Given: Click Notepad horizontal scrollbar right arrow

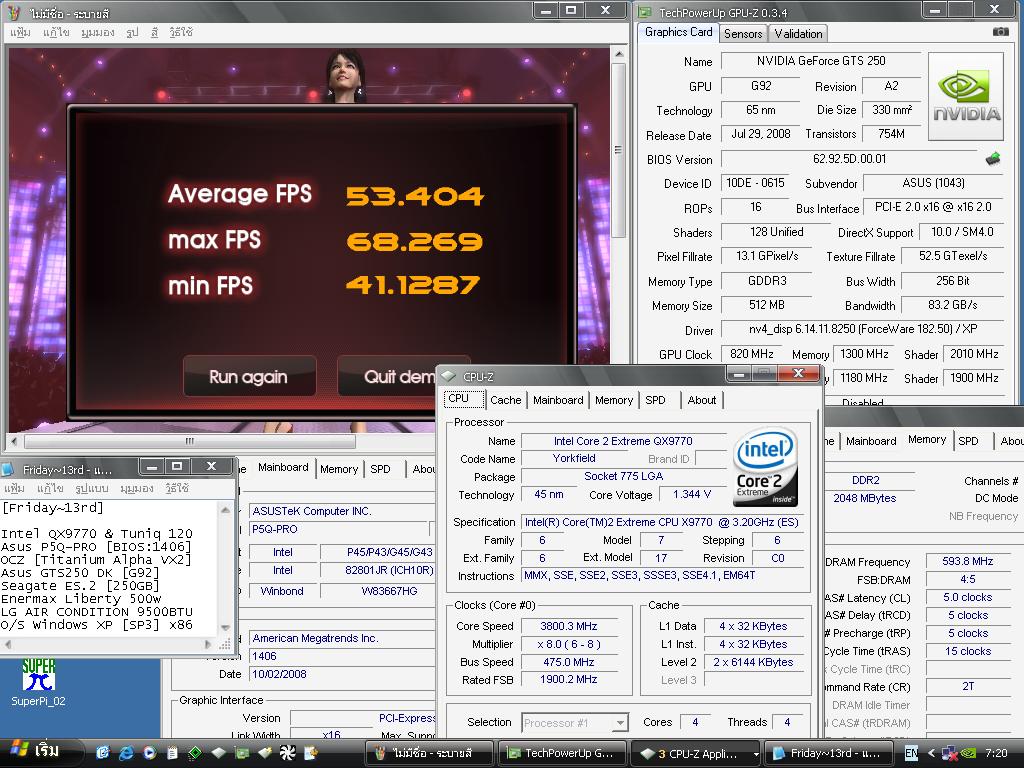Looking at the screenshot, I should click(x=209, y=644).
